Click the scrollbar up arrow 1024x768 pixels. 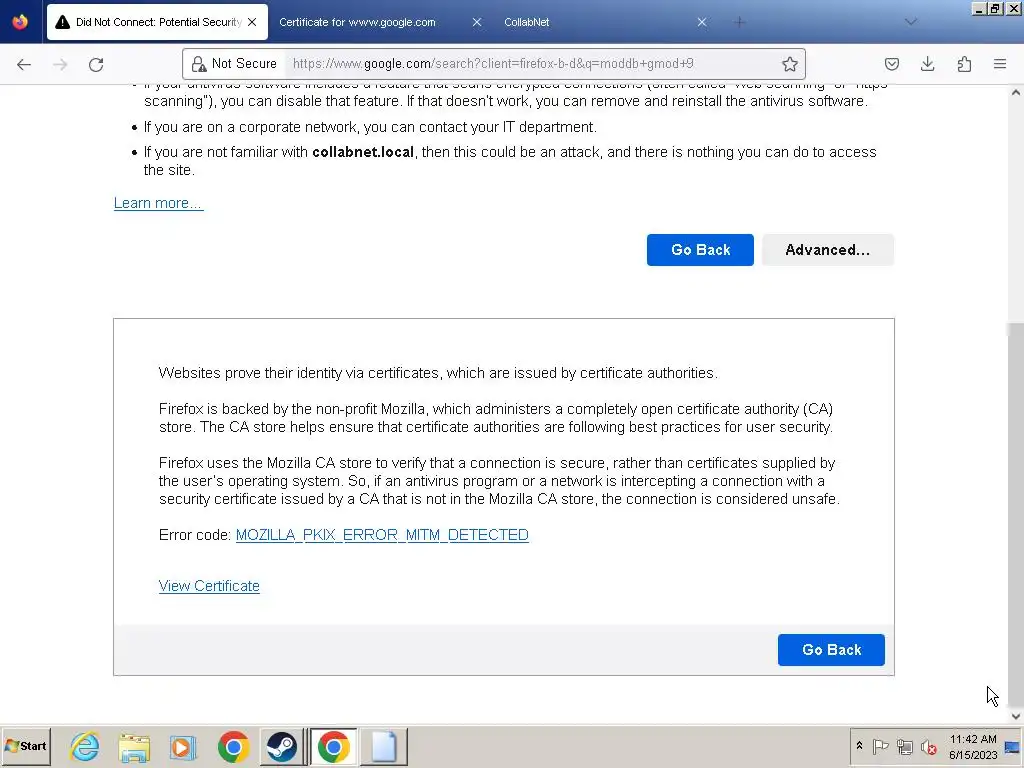1016,93
